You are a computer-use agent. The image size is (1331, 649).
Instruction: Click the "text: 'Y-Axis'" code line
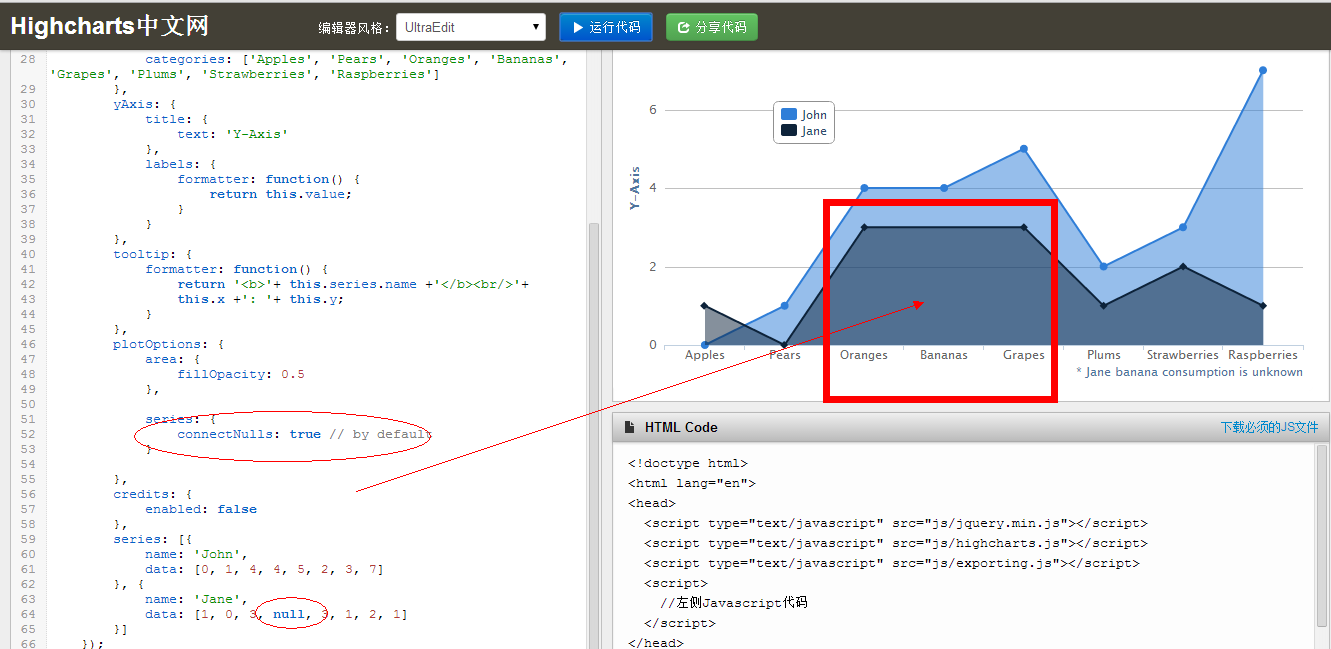[232, 134]
